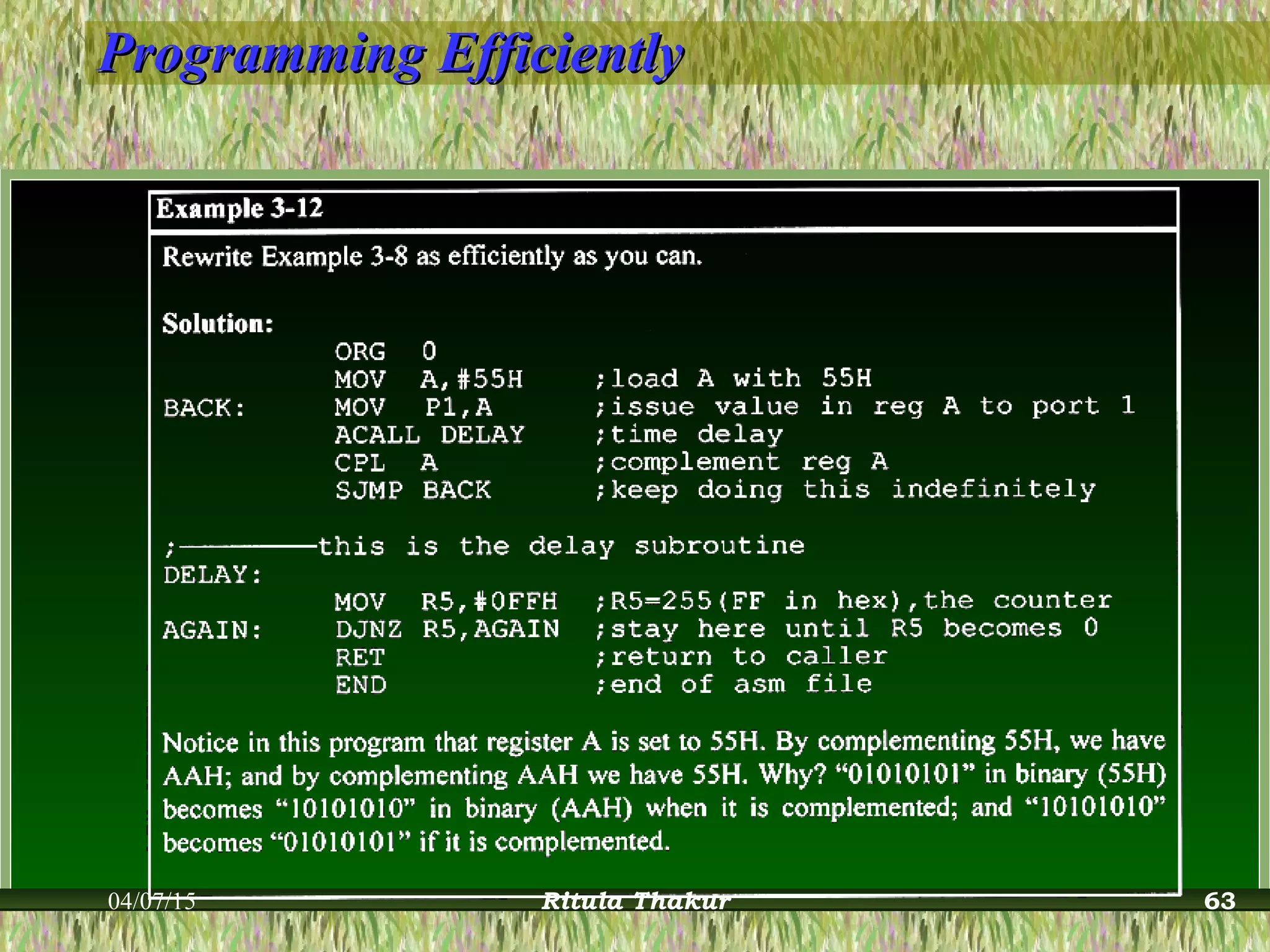
Task: Click the 'MOV P1,A' instruction
Action: [414, 407]
